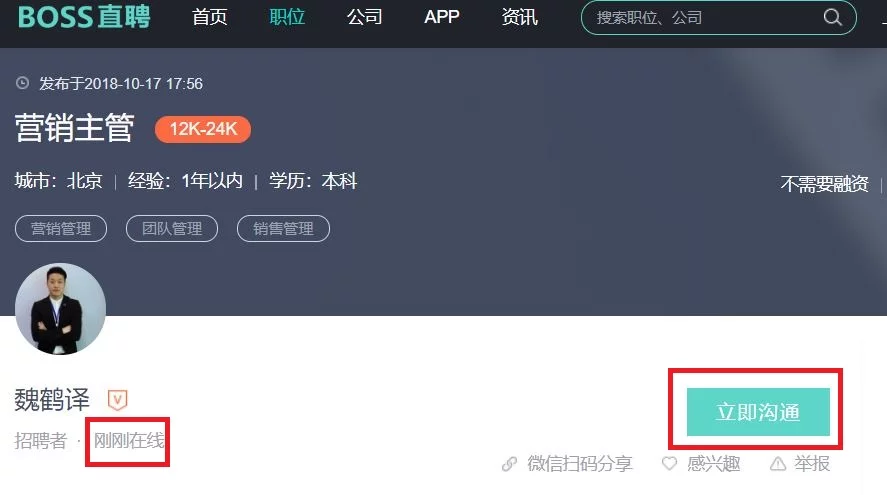Click the BOSS直聘 logo
The height and width of the screenshot is (495, 887).
tap(84, 16)
